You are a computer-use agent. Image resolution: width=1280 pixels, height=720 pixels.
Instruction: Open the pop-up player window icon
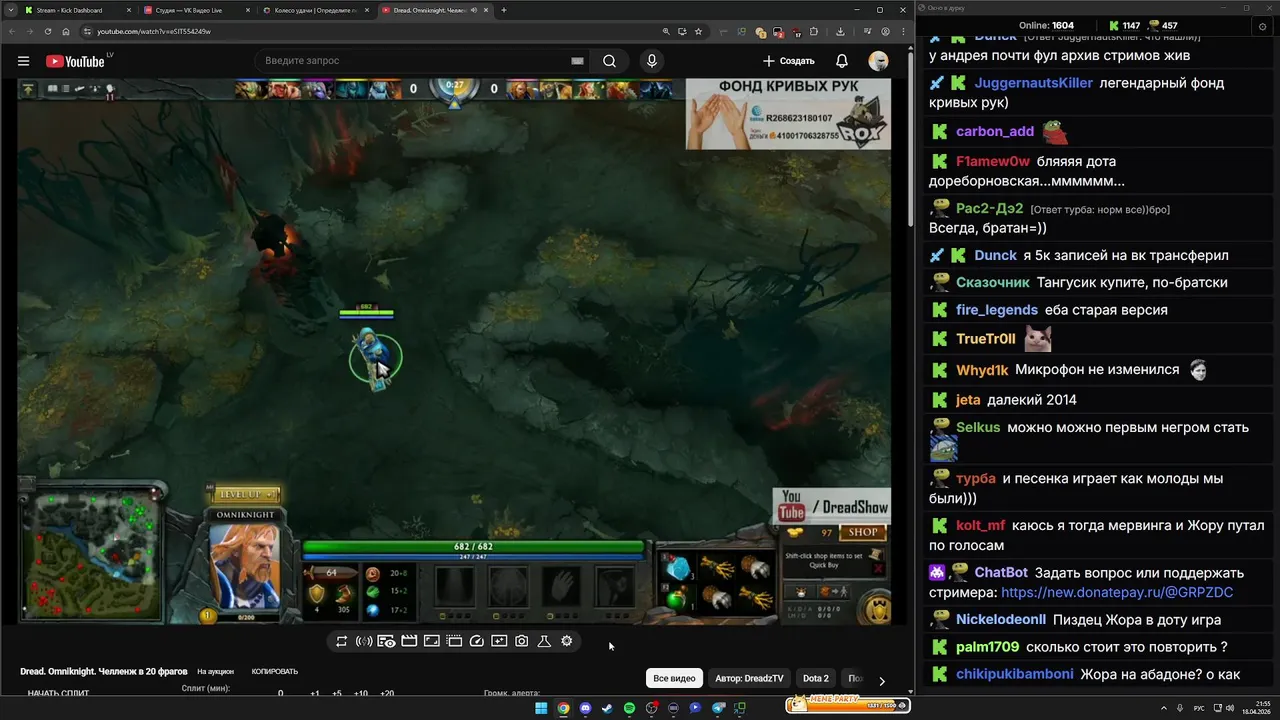click(454, 641)
